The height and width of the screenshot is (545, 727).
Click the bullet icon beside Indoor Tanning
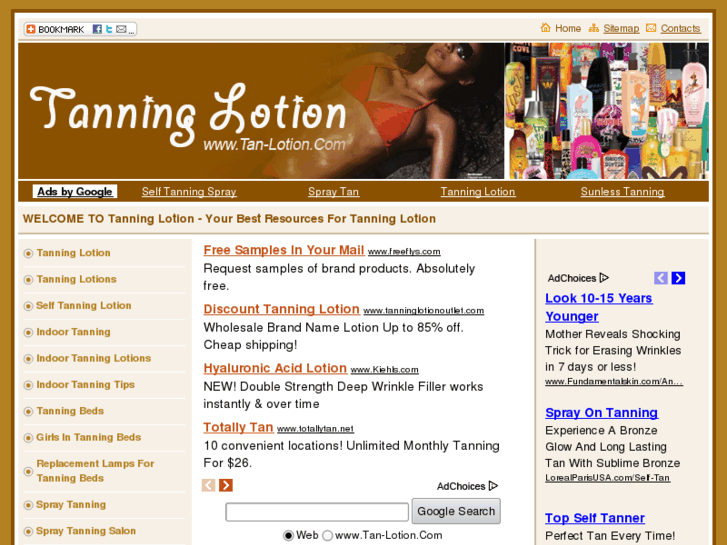[28, 333]
